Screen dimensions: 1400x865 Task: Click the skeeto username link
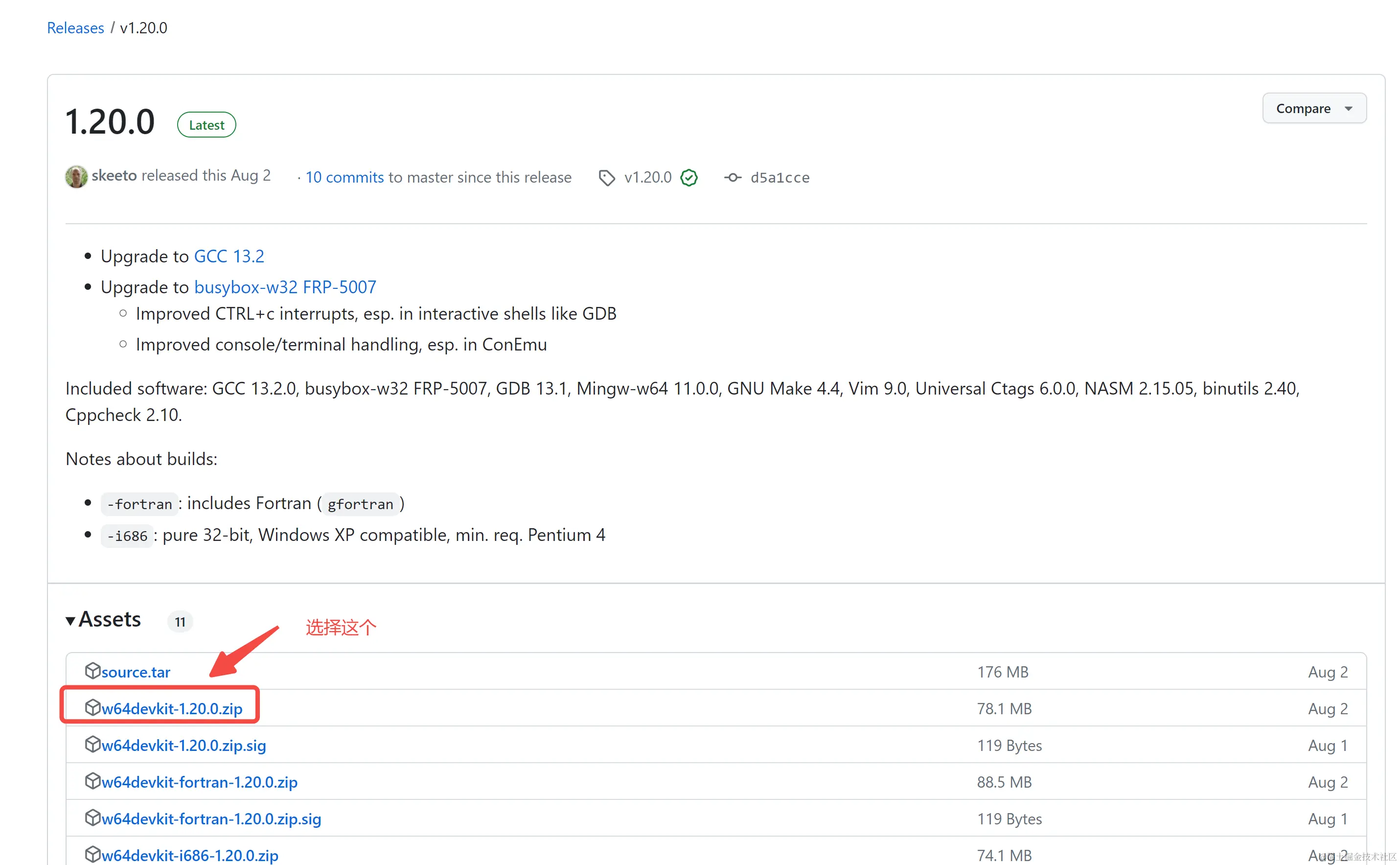[x=114, y=176]
